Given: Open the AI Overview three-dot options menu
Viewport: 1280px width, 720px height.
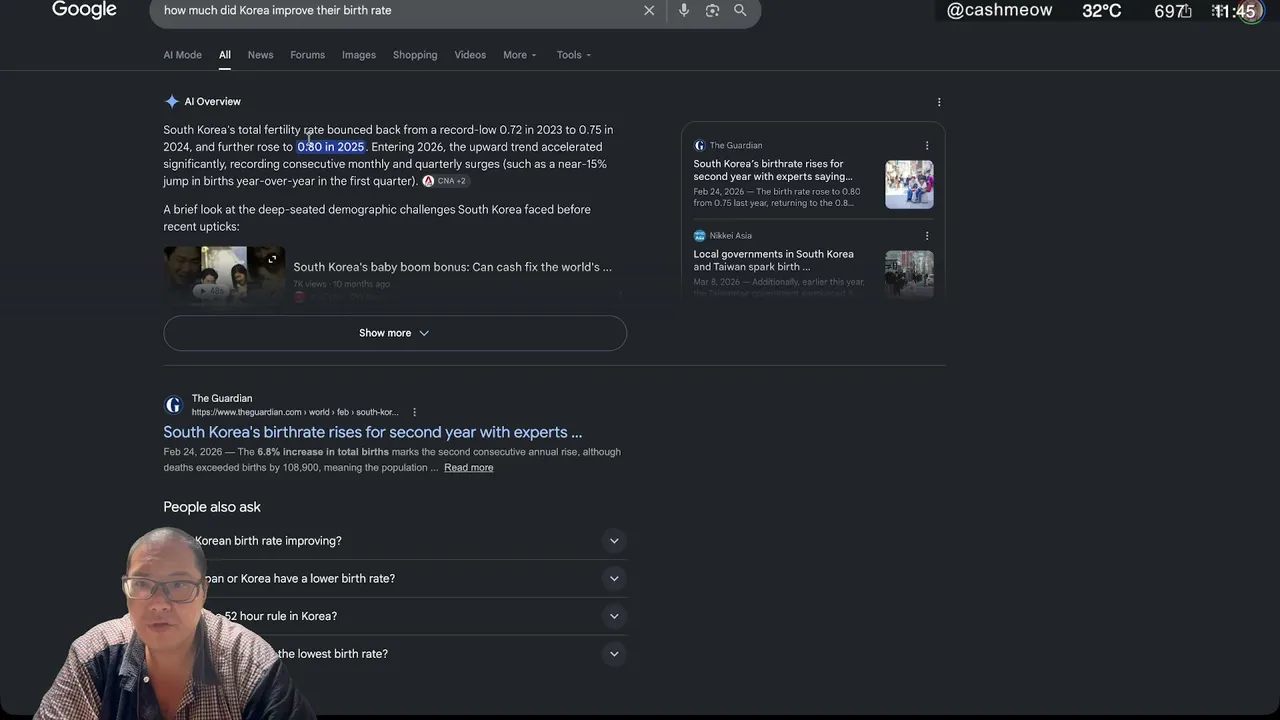Looking at the screenshot, I should (938, 102).
